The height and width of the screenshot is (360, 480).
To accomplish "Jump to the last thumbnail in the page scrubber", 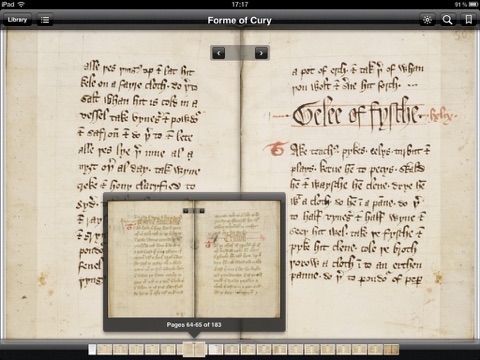I will [x=391, y=349].
